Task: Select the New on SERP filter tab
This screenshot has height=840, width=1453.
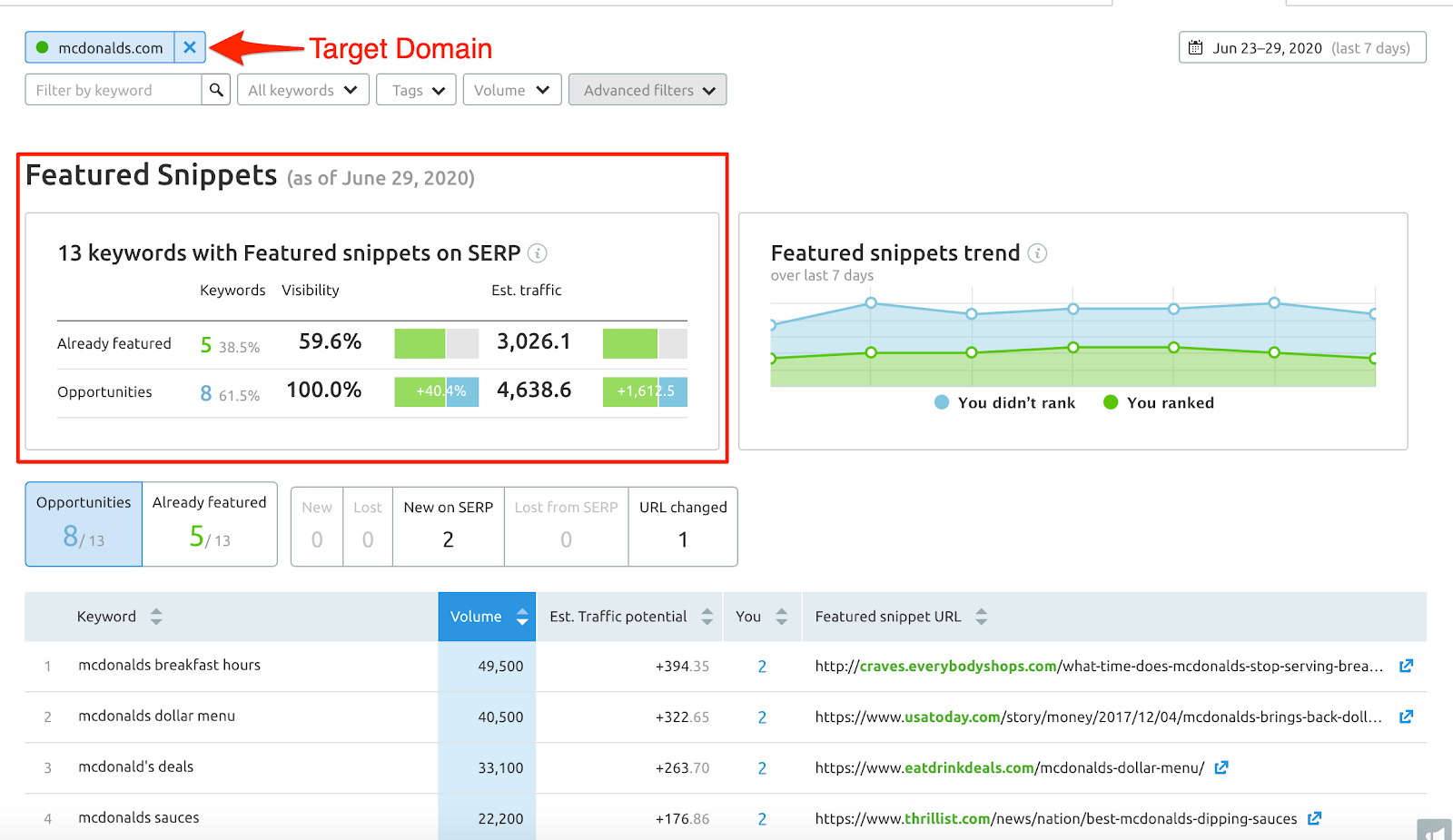Action: (x=447, y=526)
